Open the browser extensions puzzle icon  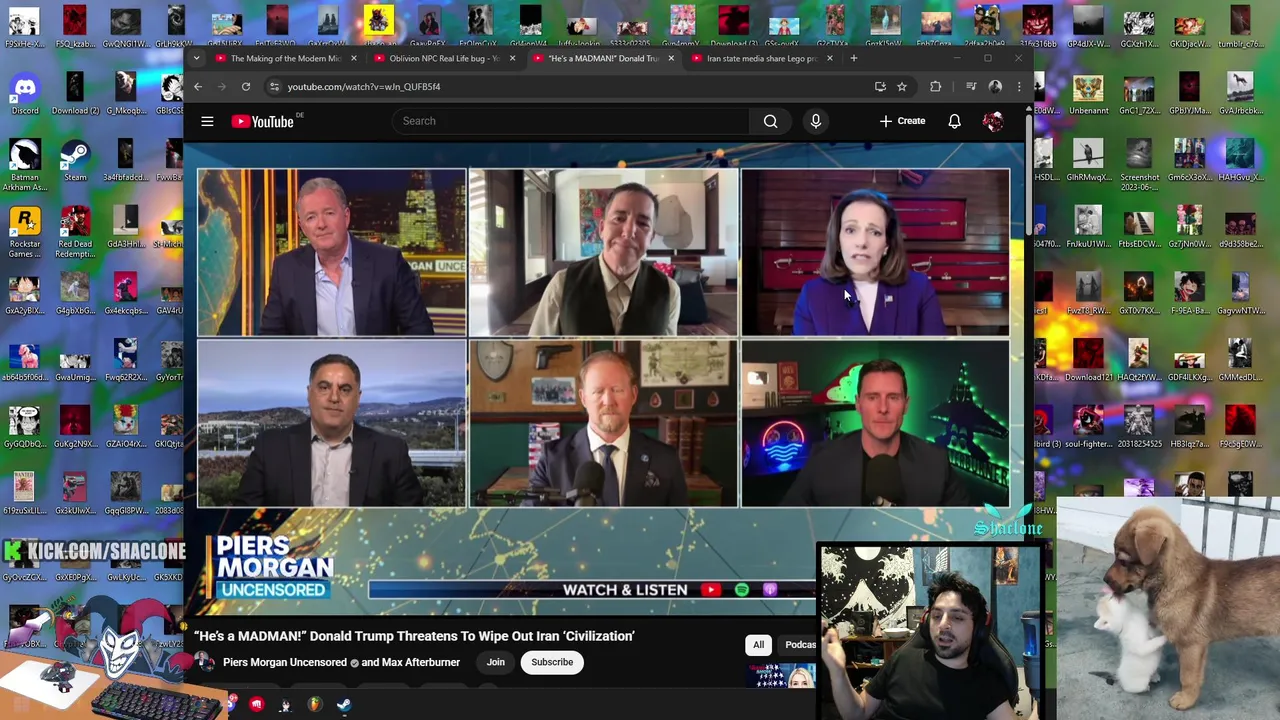[936, 87]
